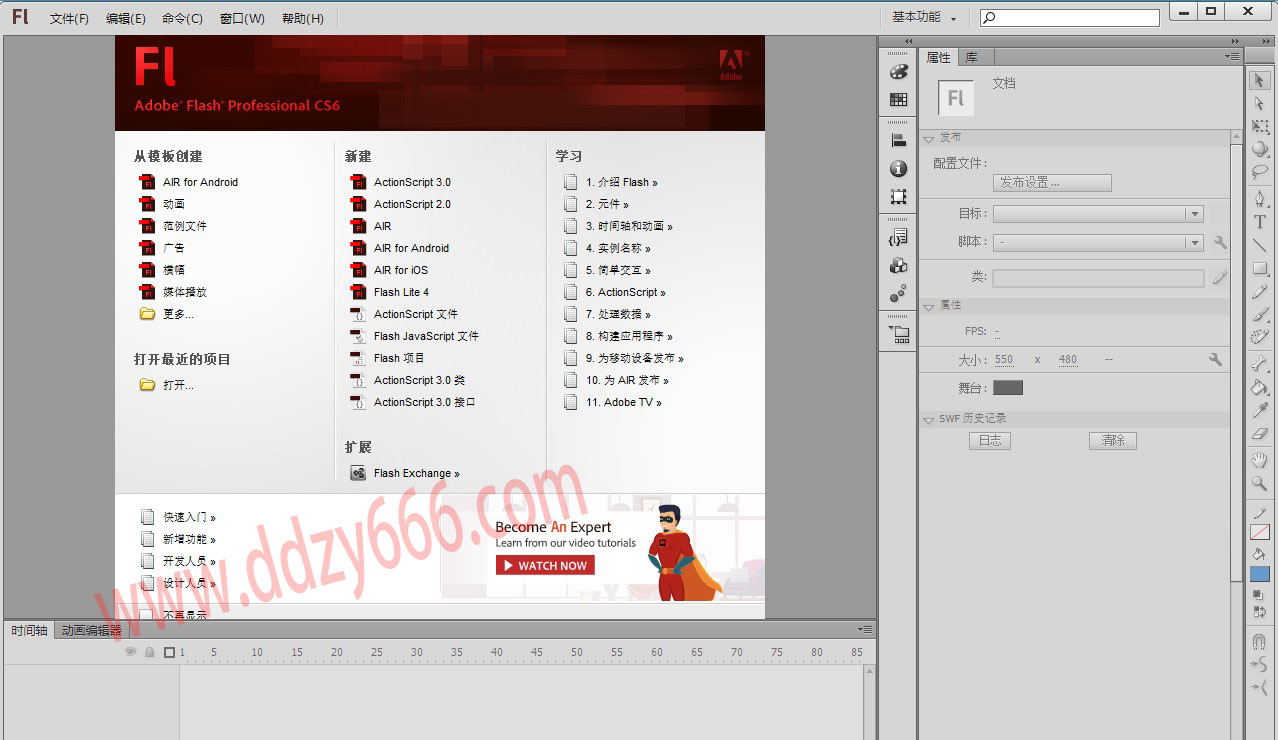Screen dimensions: 1278x740
Task: Click the 日志 button
Action: pos(990,440)
